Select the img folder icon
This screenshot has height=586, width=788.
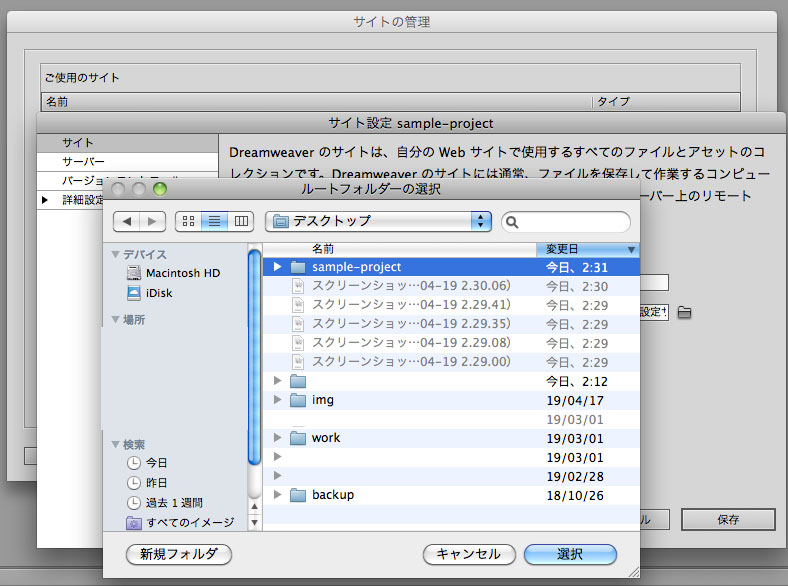(298, 401)
